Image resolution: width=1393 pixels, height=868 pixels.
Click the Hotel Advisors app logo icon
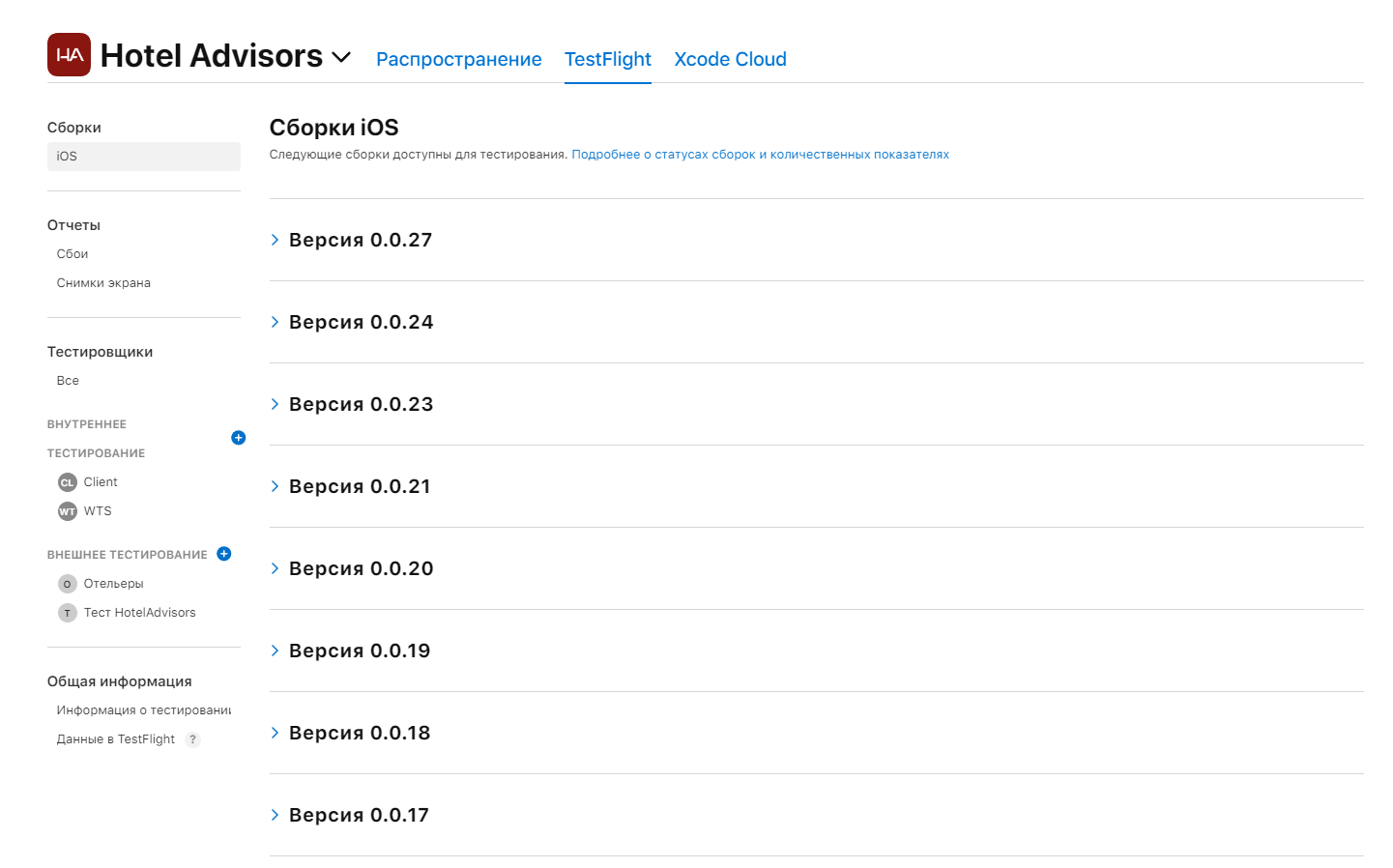click(x=69, y=55)
